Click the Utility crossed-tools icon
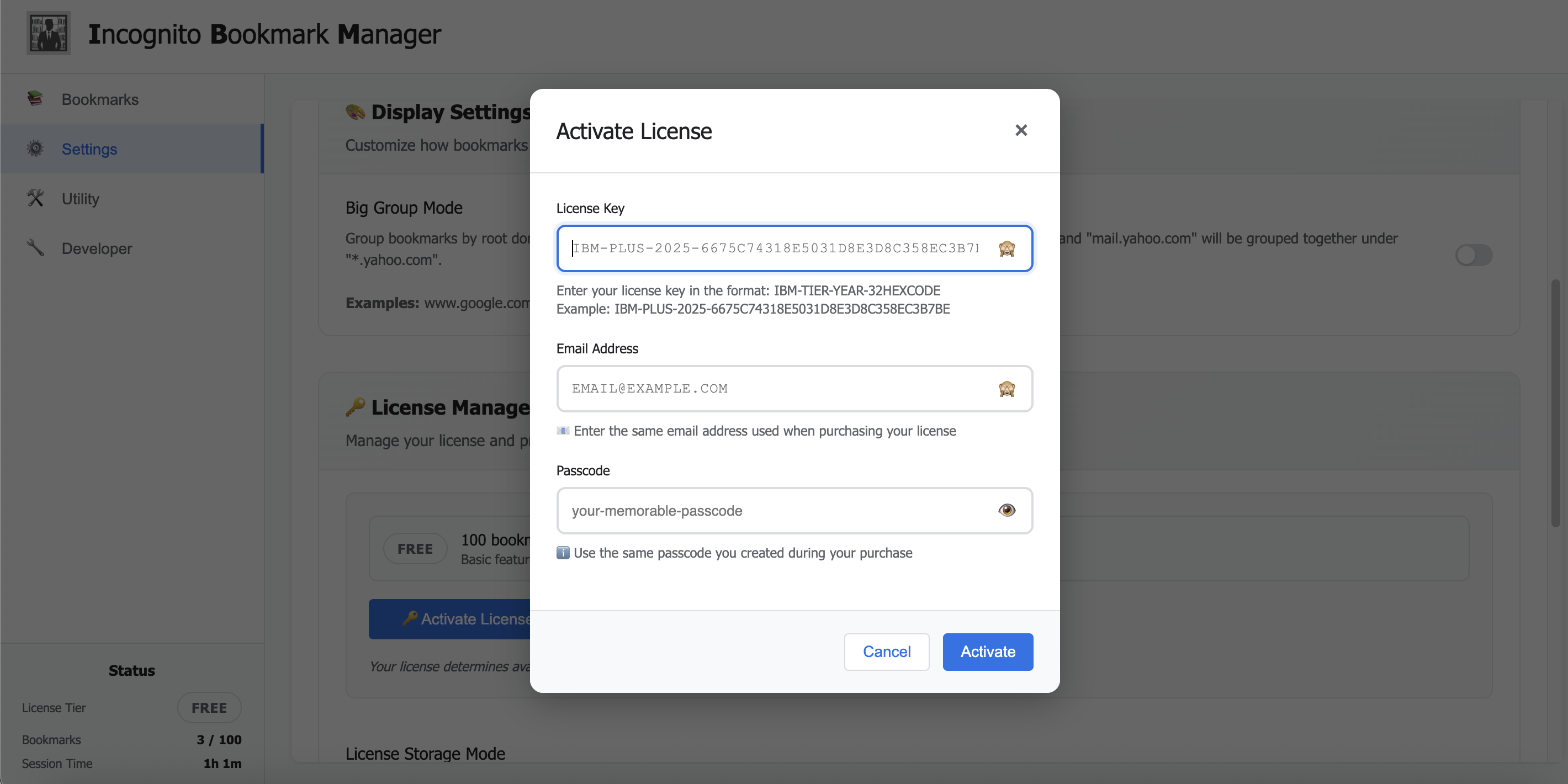Screen dimensions: 1568x784 click(x=35, y=198)
